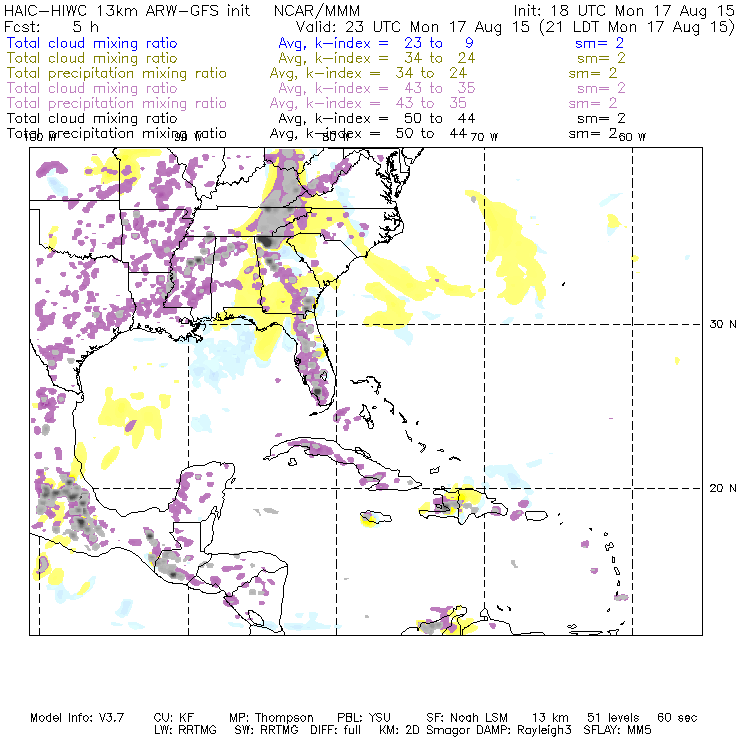The image size is (740, 740).
Task: Click the Yucatan peninsula on the map
Action: (205, 493)
